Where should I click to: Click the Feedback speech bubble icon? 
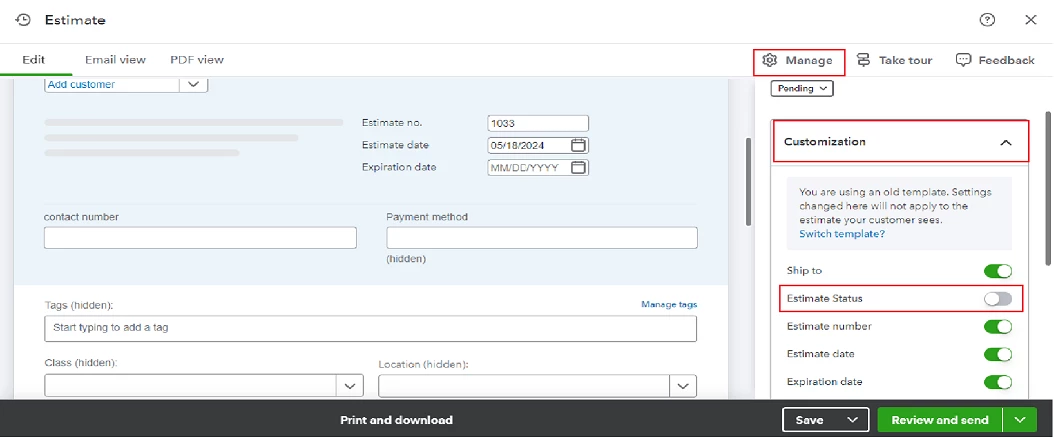tap(963, 60)
